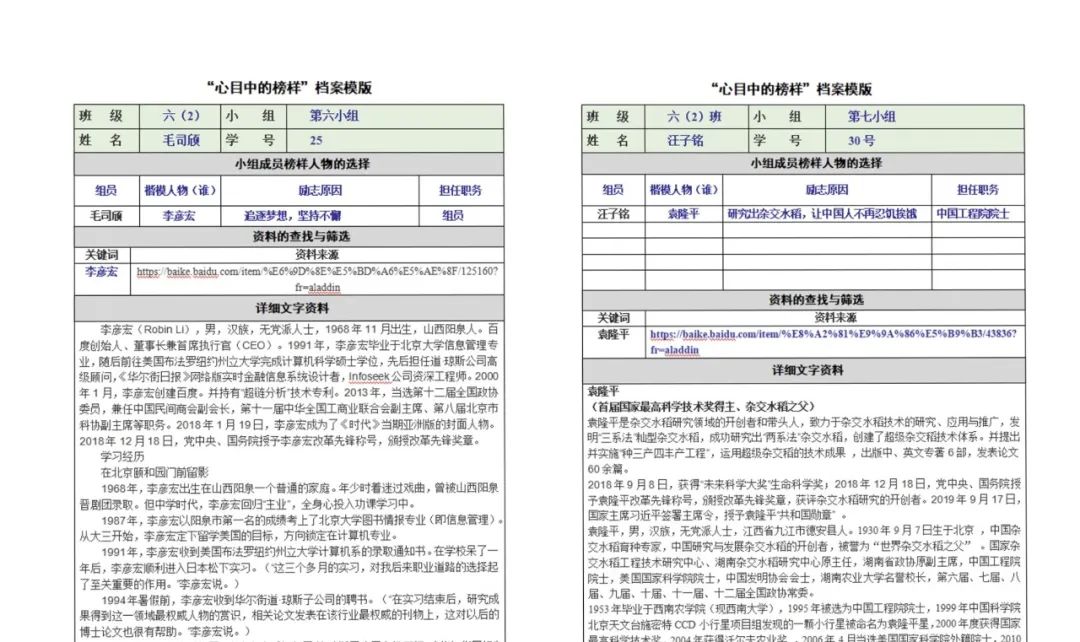This screenshot has height=642, width=1080.
Task: Click the 担任职务 header in 汪子铭's form
Action: [978, 189]
